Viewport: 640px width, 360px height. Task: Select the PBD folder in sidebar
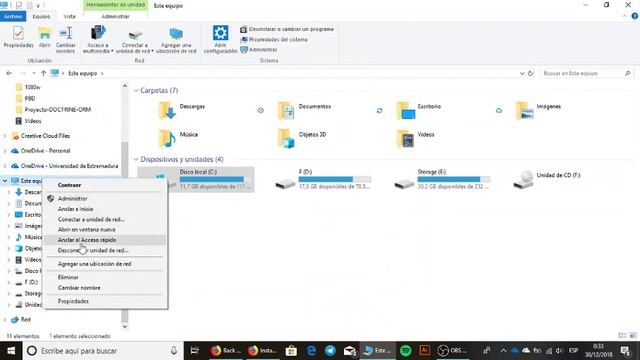pyautogui.click(x=25, y=98)
